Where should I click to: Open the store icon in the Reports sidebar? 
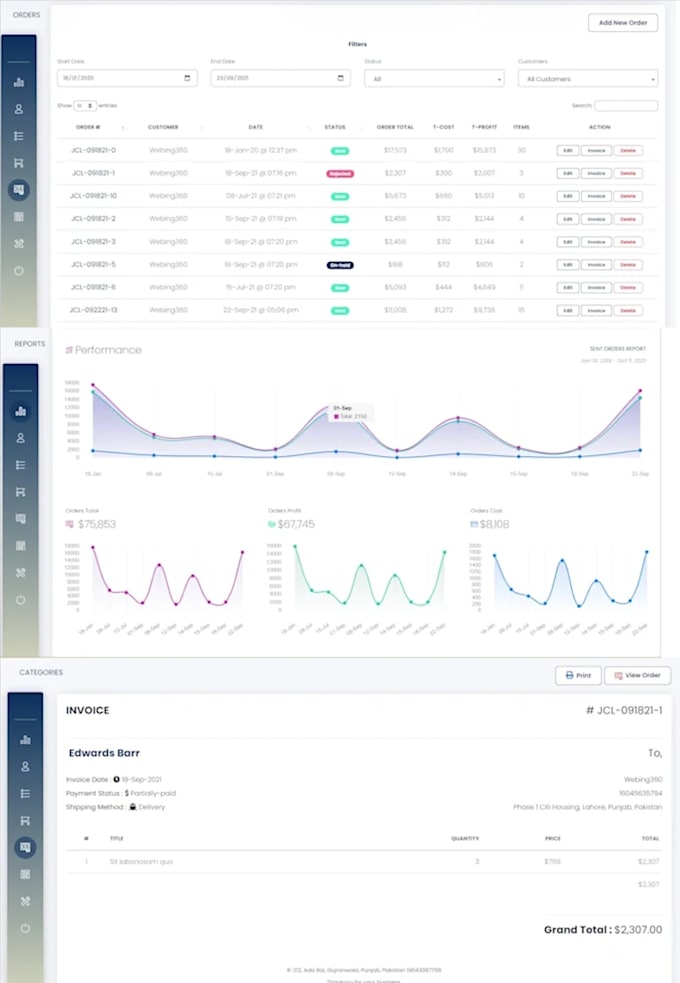[x=21, y=492]
